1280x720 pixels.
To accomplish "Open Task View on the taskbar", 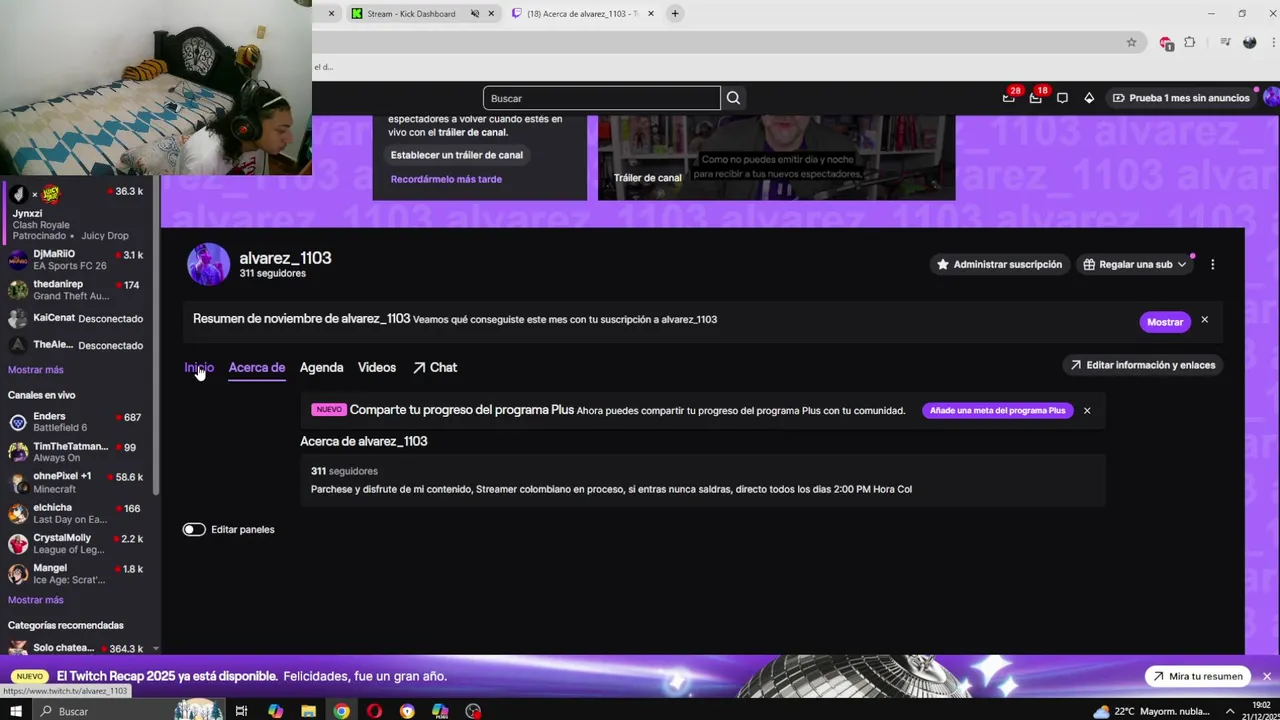I will coord(241,711).
